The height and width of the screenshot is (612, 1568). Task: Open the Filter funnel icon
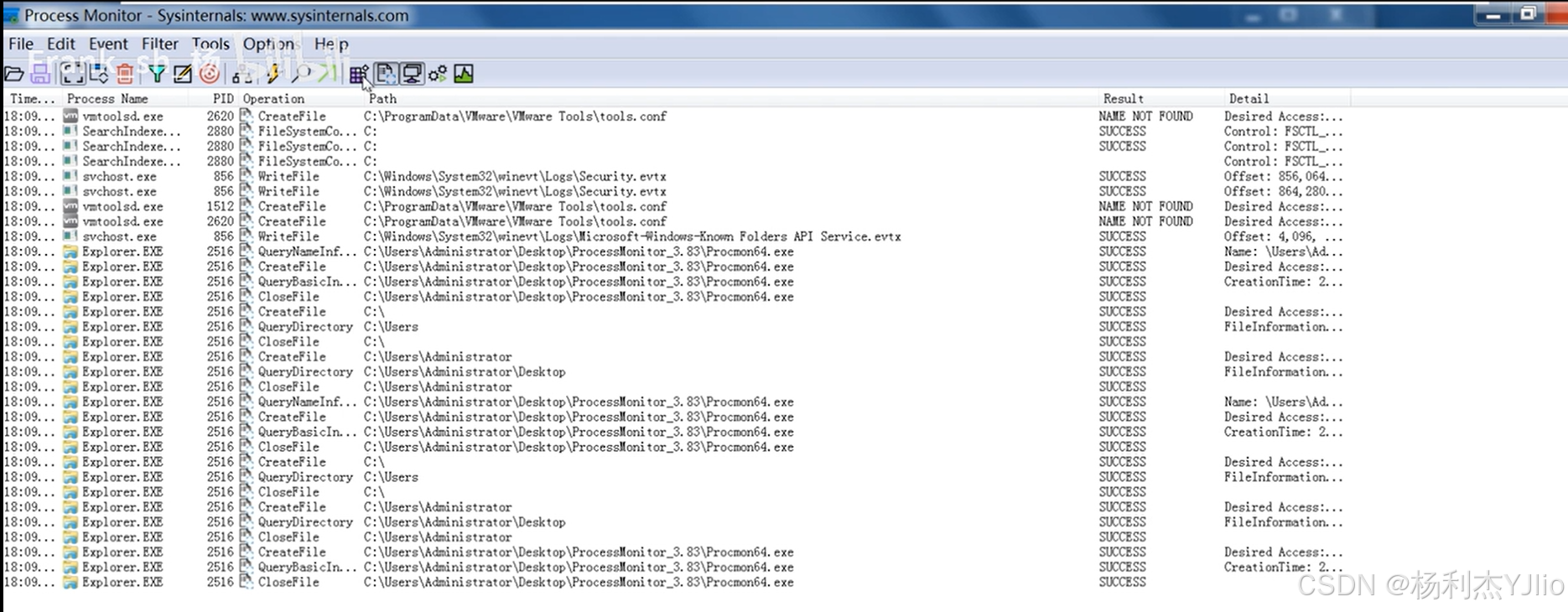coord(158,75)
